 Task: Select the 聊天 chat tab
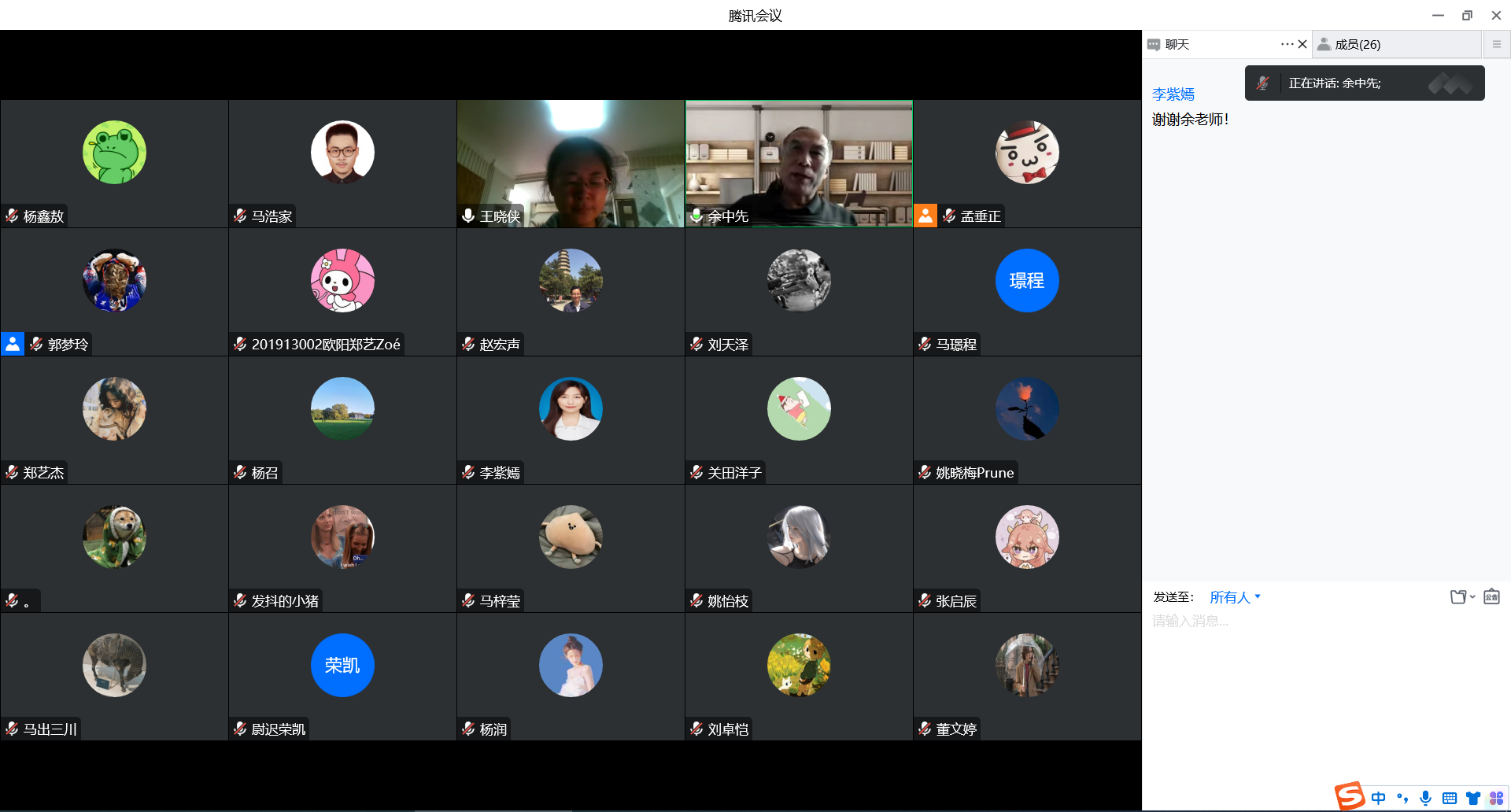point(1177,44)
